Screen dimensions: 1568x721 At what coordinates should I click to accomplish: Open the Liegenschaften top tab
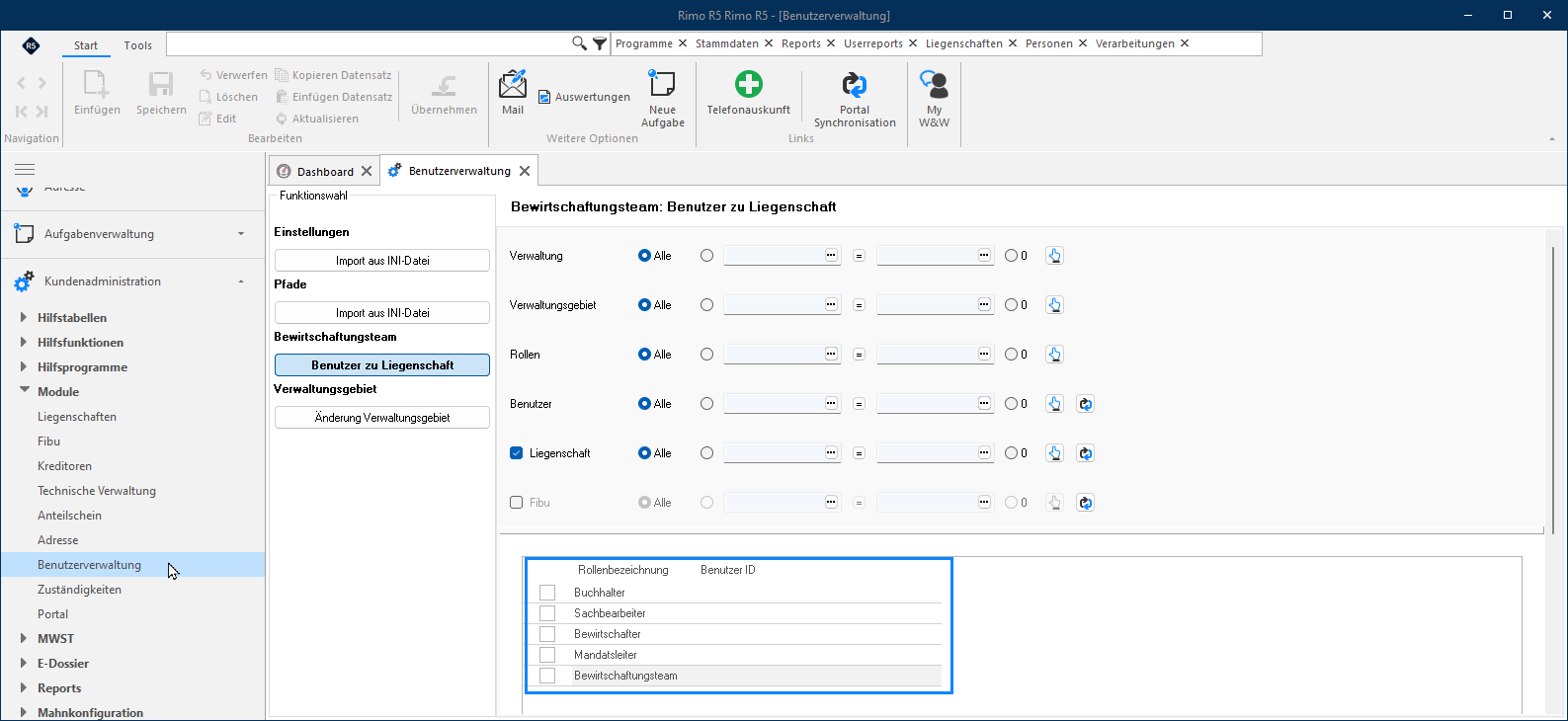pyautogui.click(x=963, y=43)
